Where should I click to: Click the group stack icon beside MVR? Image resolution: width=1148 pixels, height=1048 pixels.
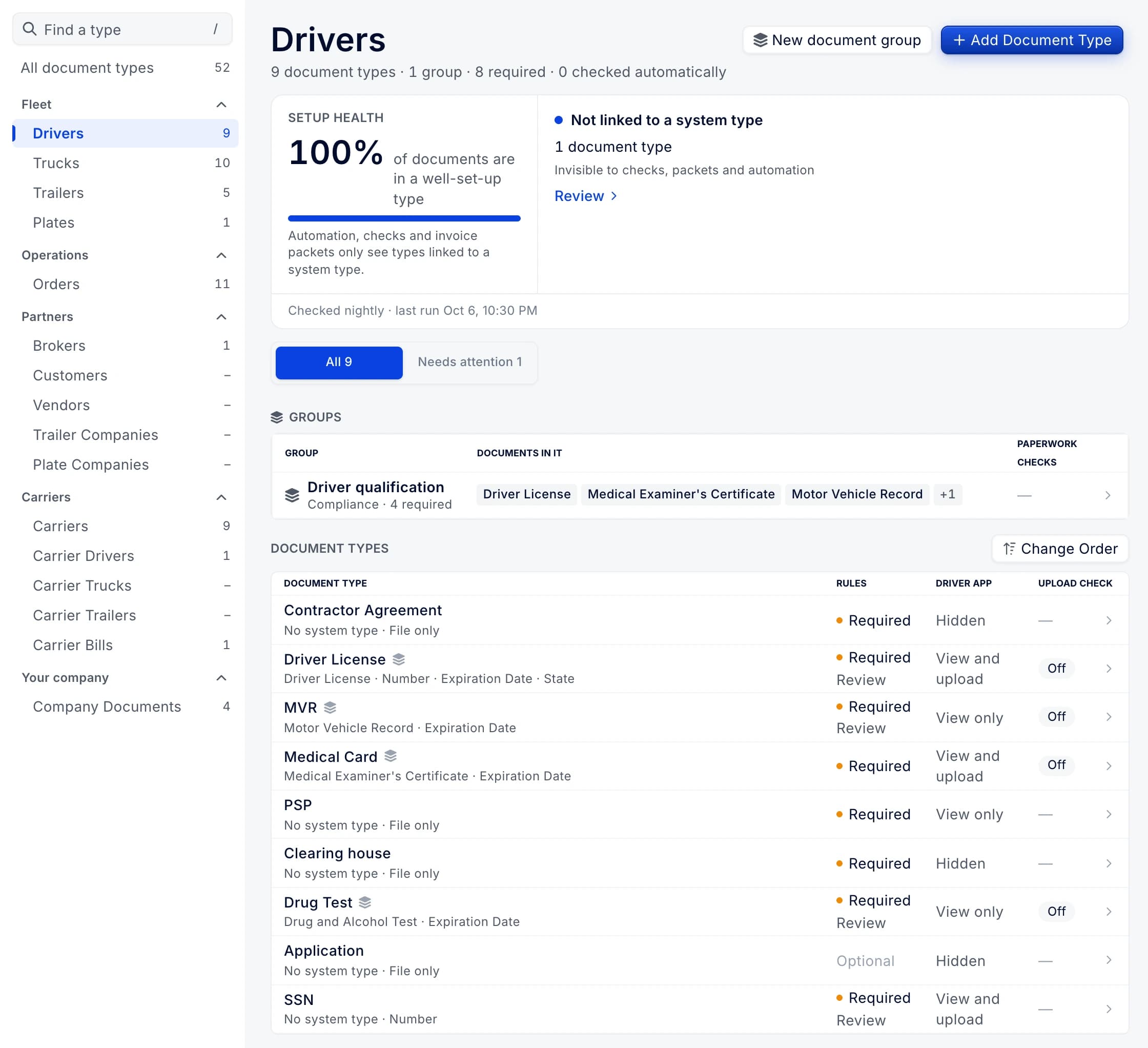330,708
